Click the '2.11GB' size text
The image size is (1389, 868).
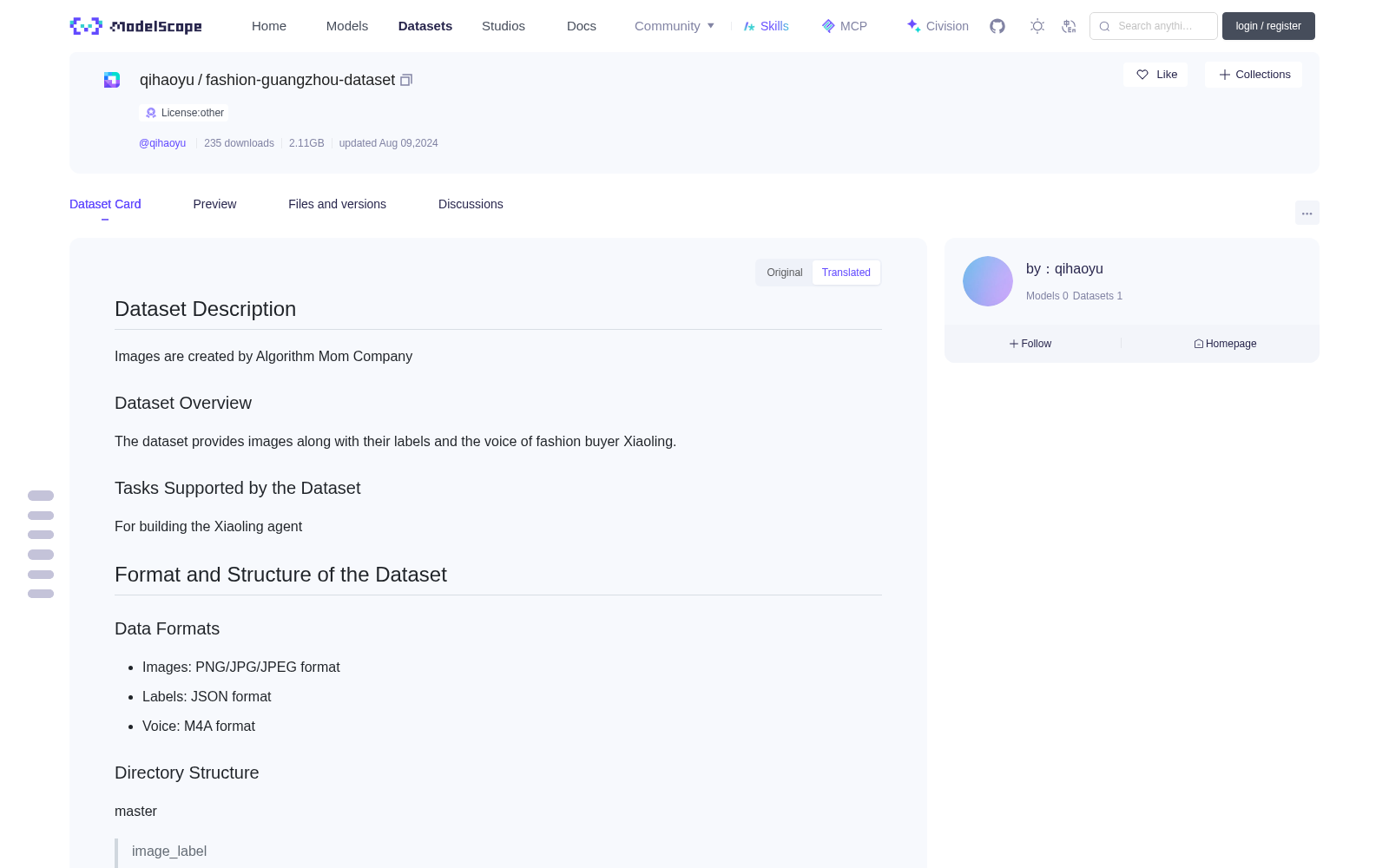click(x=306, y=143)
